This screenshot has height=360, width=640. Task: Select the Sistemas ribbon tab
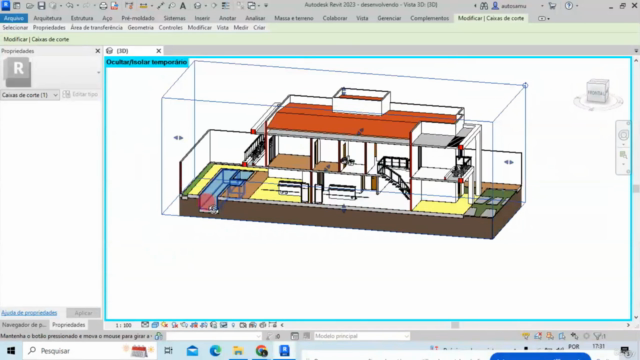[174, 18]
